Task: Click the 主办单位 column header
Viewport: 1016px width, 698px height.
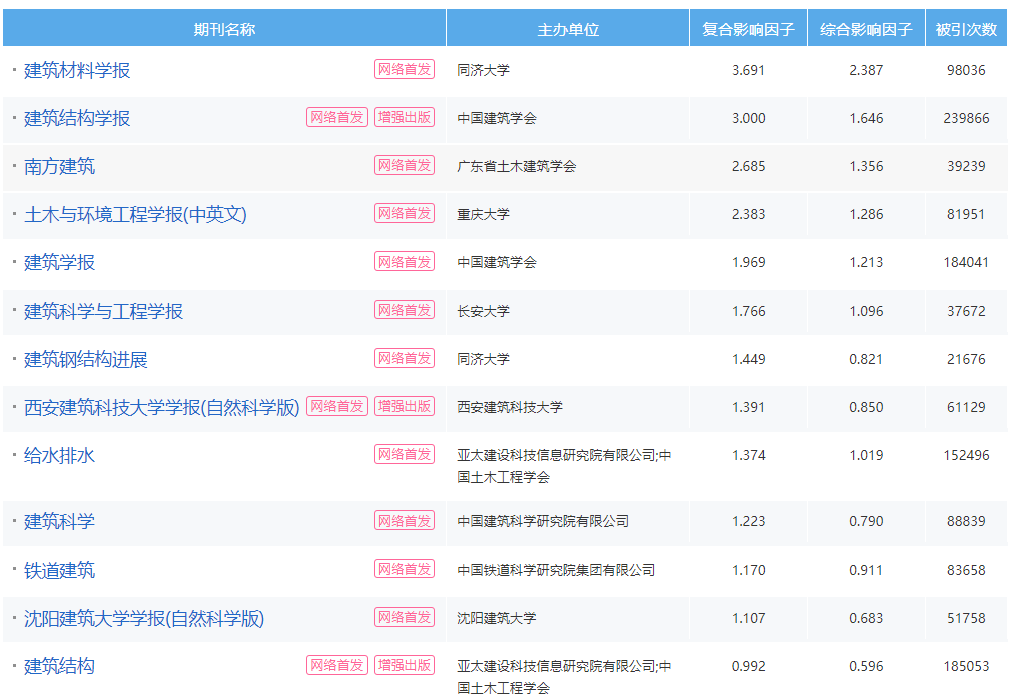Action: (x=568, y=28)
